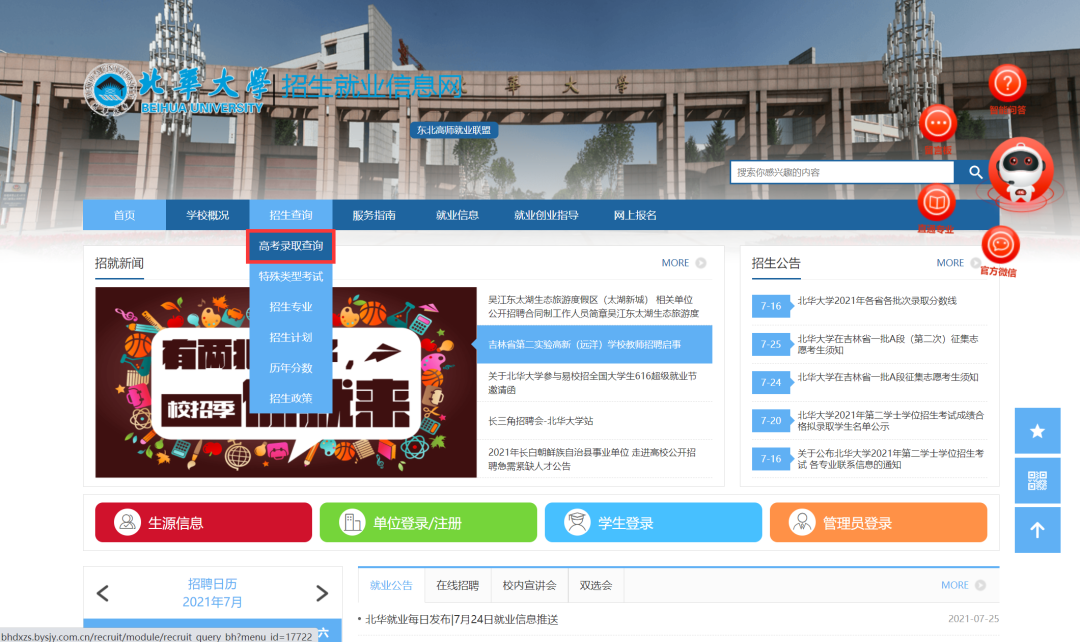Select 高考录取查询 from dropdown

click(x=291, y=246)
